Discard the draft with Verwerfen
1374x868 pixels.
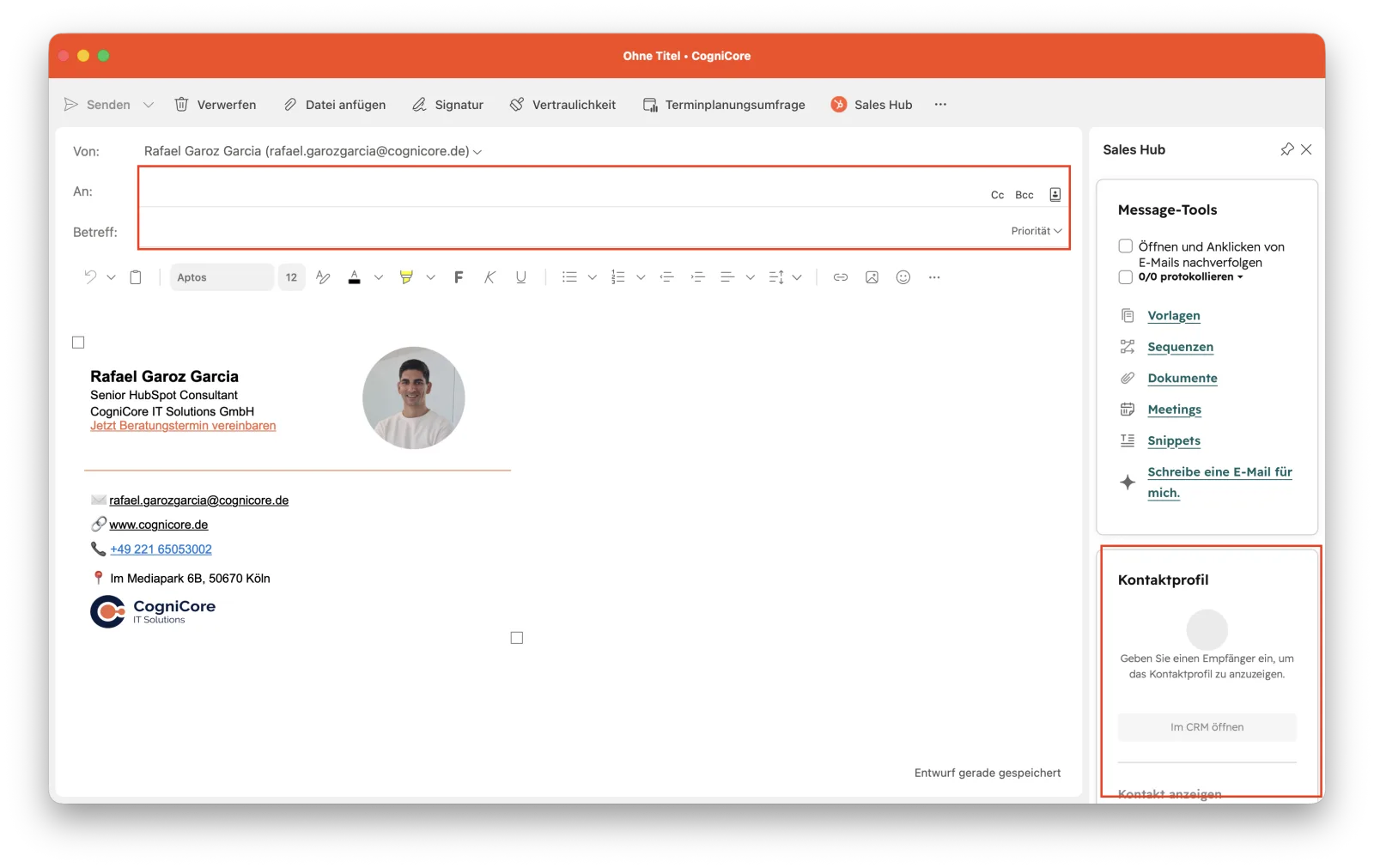(216, 105)
